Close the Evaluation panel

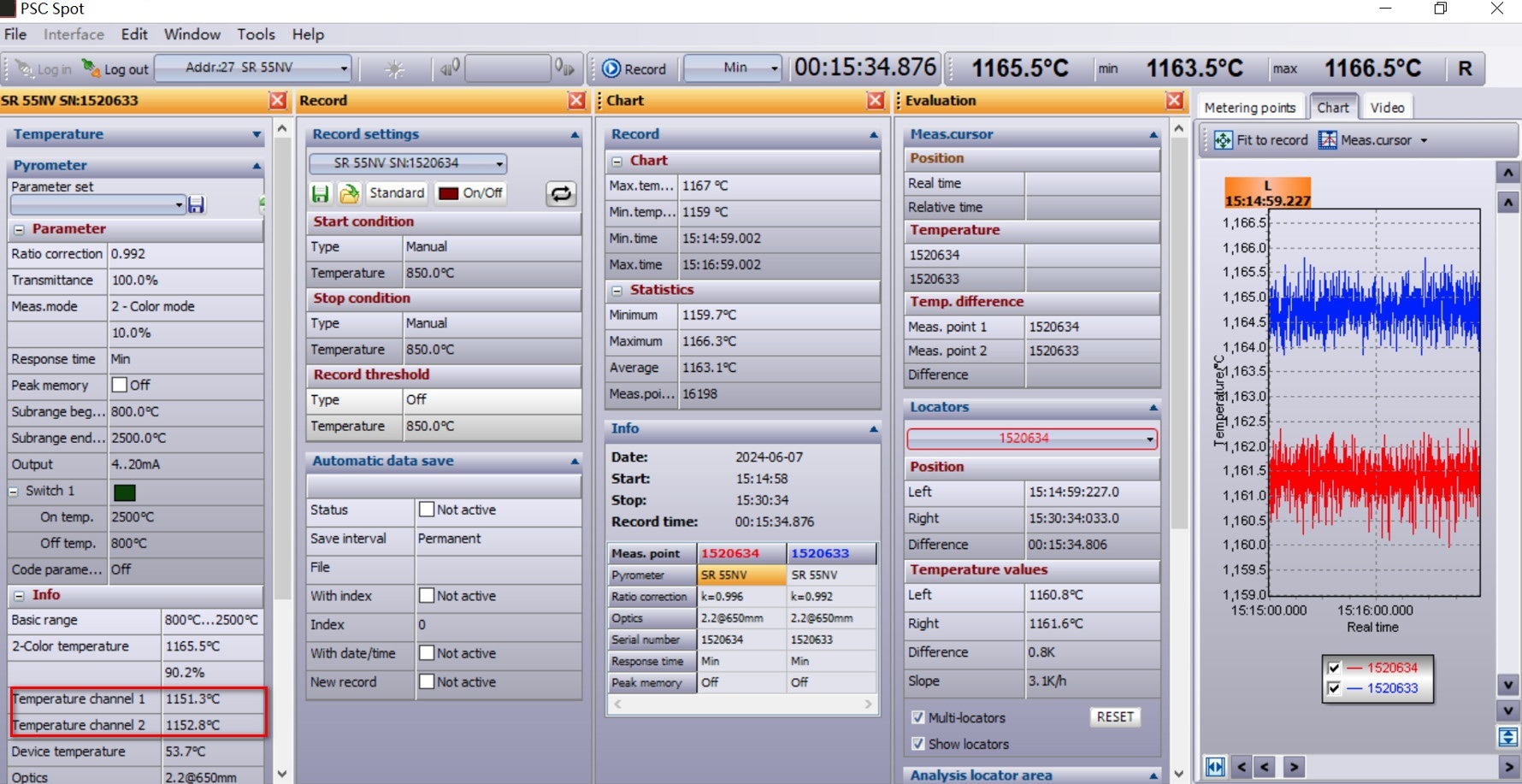click(x=1175, y=101)
